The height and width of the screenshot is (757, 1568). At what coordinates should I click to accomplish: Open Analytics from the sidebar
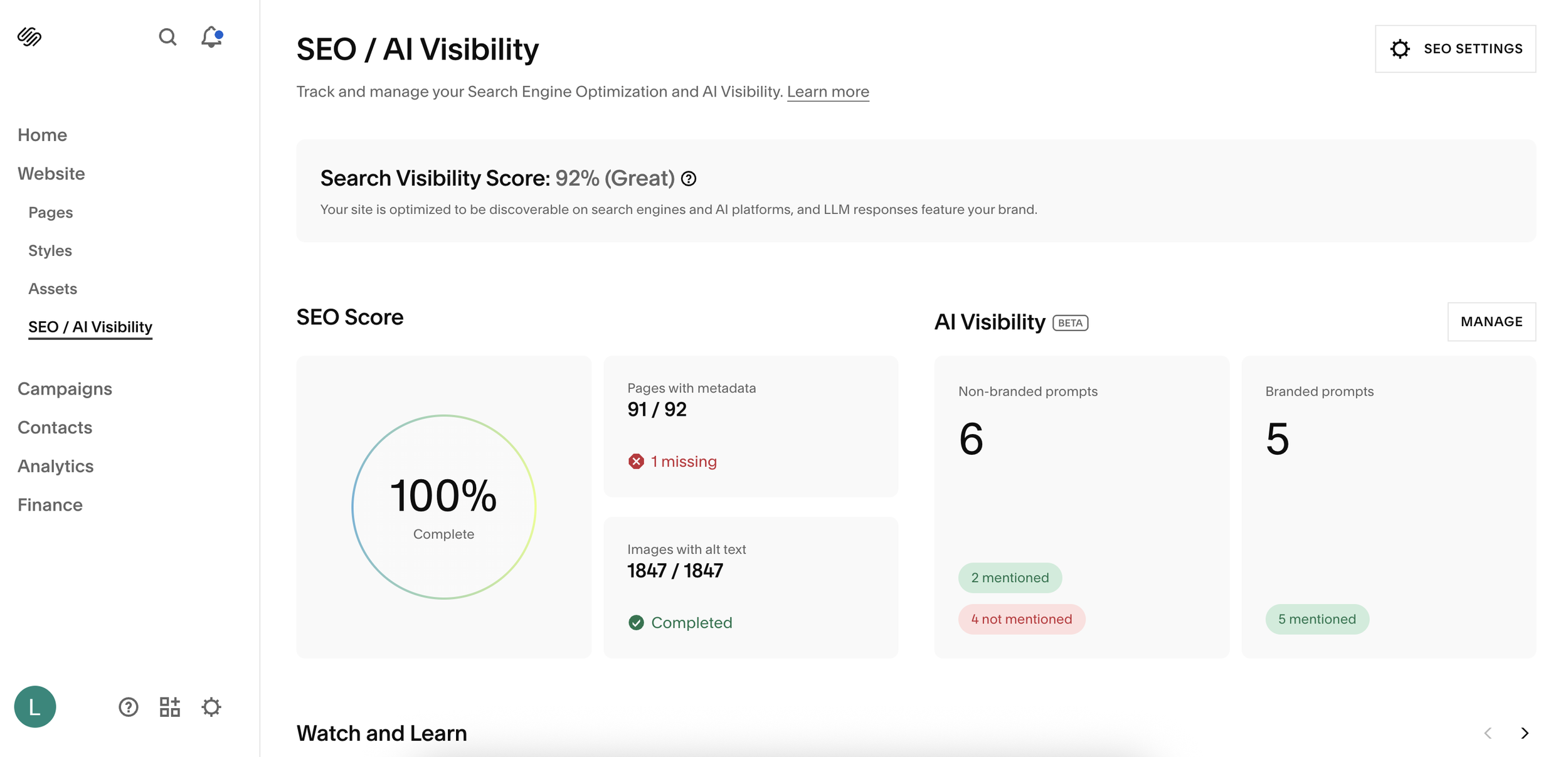click(x=55, y=466)
